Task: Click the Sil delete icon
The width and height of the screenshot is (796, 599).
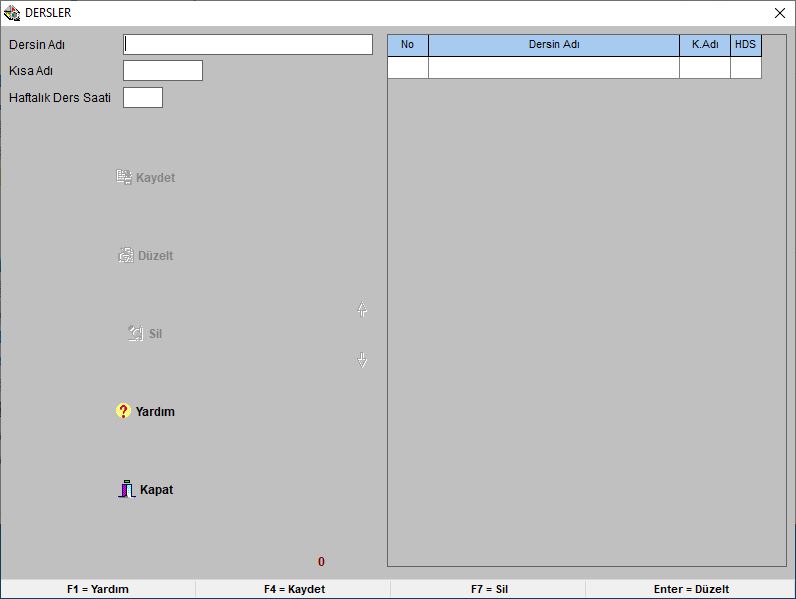Action: pyautogui.click(x=136, y=333)
